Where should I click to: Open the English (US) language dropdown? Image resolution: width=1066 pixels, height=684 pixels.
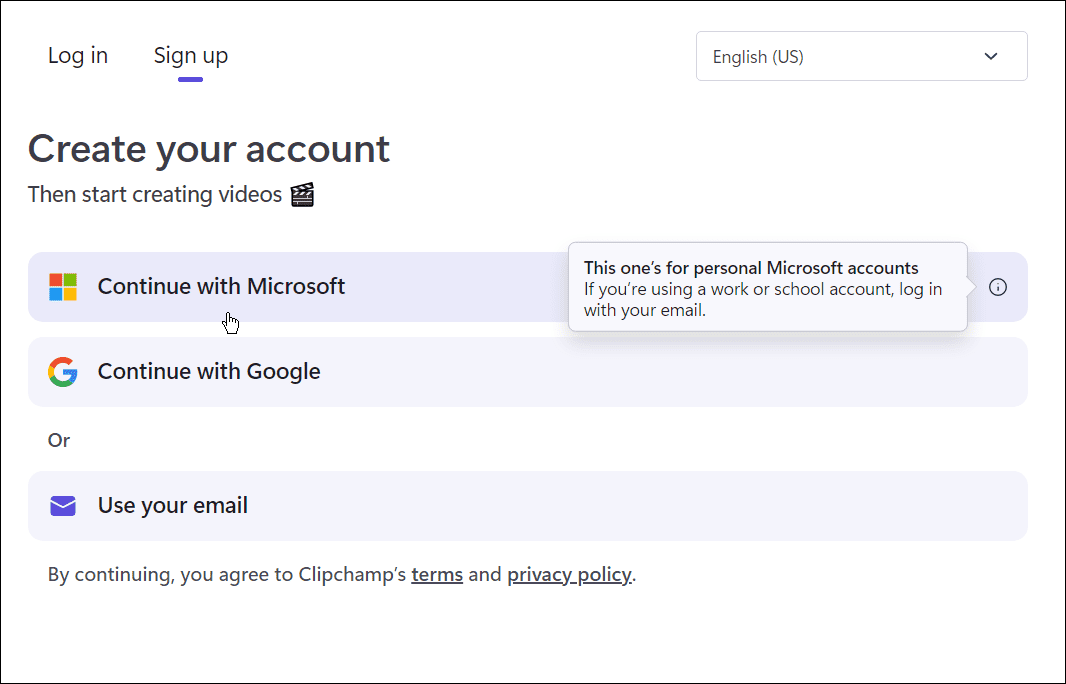[861, 56]
